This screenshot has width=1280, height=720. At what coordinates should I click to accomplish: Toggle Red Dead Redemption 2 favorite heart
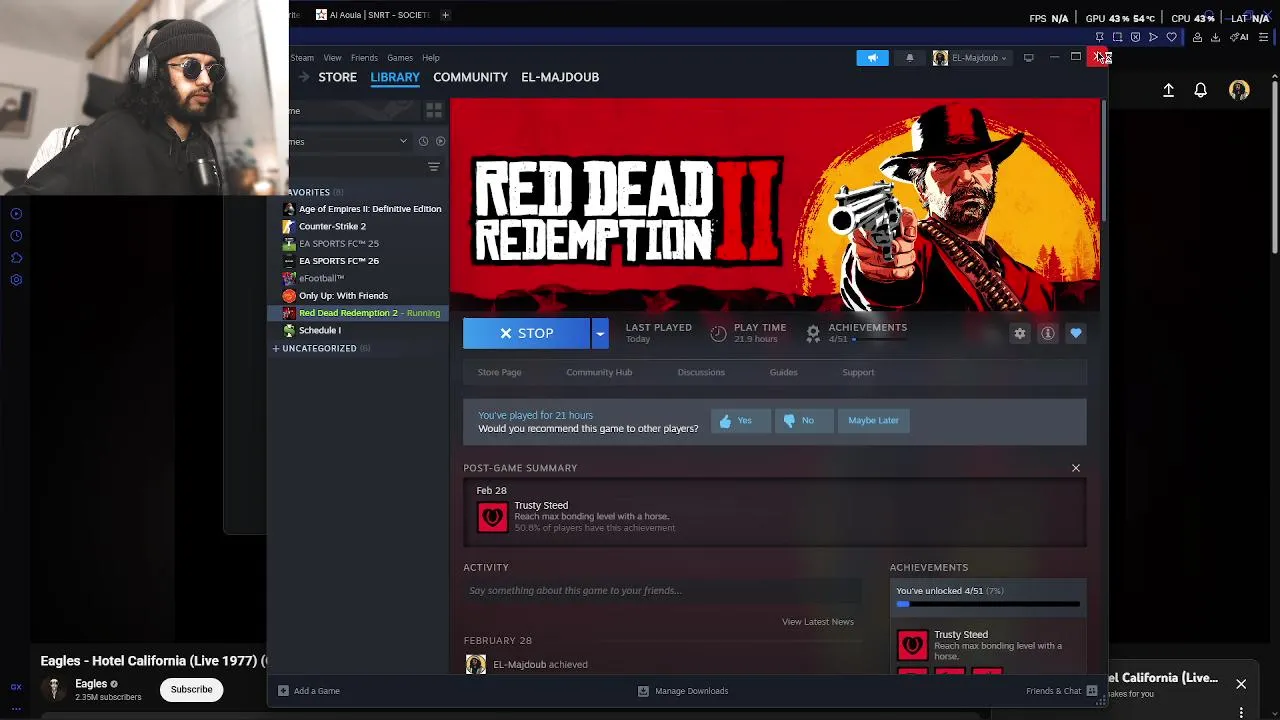point(1075,334)
